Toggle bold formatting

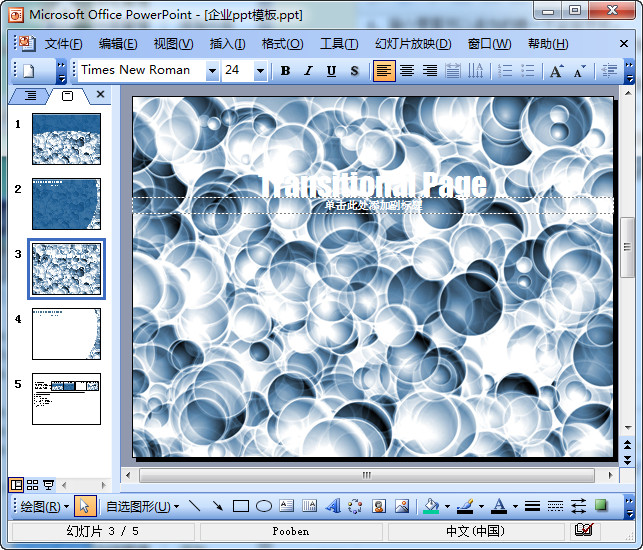tap(285, 71)
